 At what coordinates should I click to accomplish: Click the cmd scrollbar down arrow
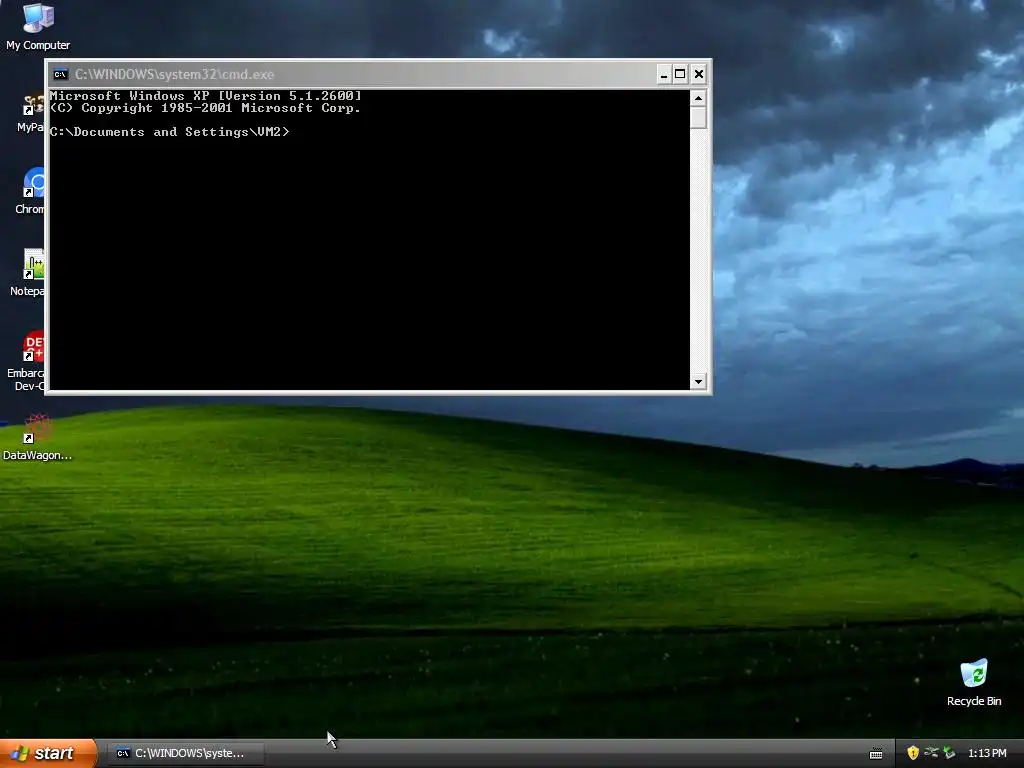698,381
